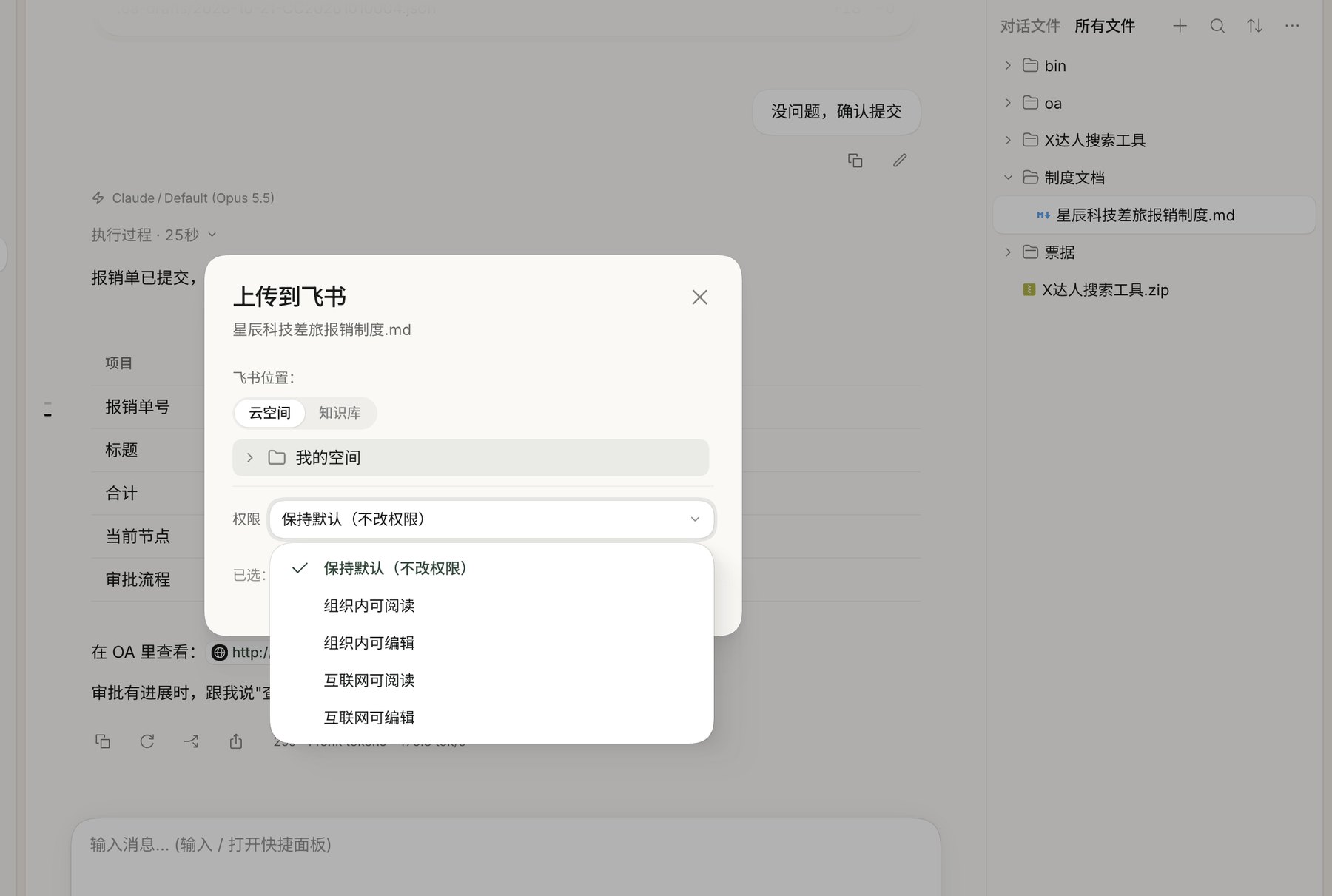Click the 当前节点 table cell

[138, 536]
